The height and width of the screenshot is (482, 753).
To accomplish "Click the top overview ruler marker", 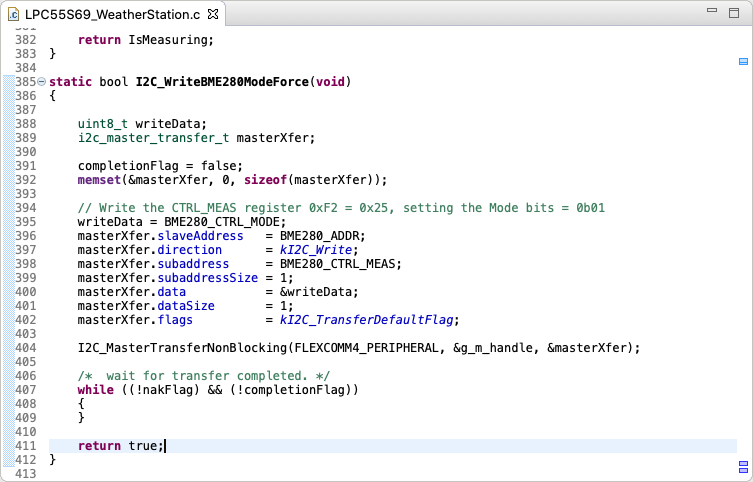I will [x=743, y=61].
